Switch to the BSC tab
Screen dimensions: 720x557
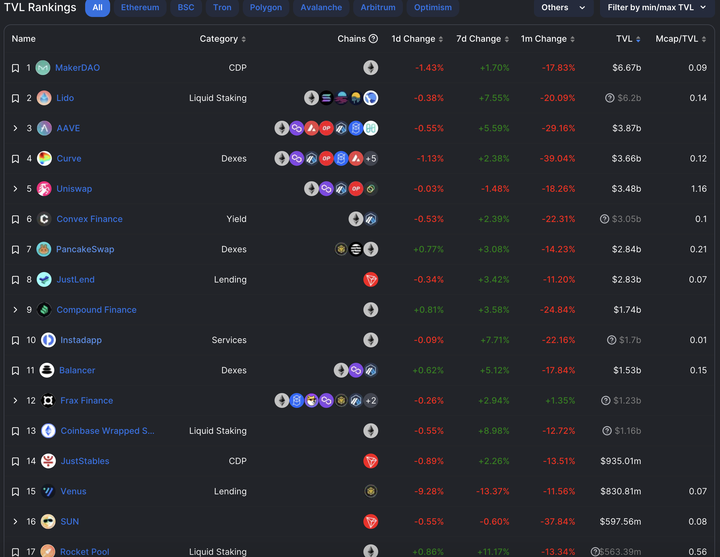pyautogui.click(x=186, y=7)
